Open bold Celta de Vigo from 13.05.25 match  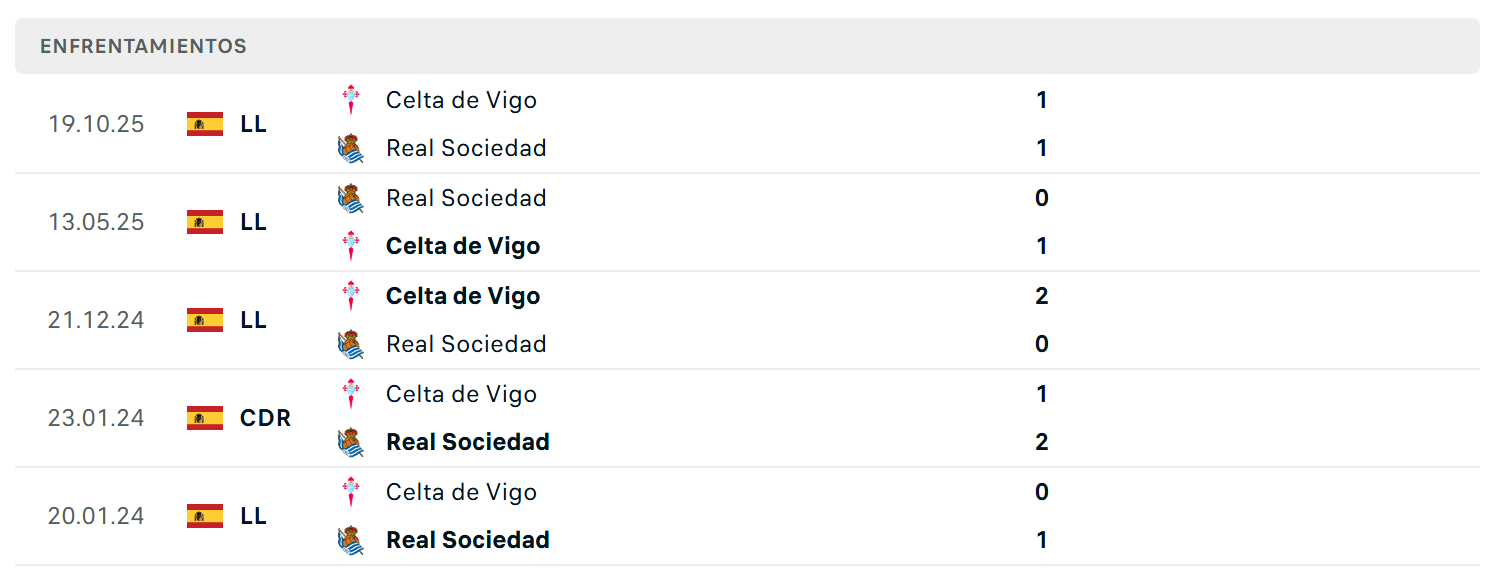tap(463, 246)
